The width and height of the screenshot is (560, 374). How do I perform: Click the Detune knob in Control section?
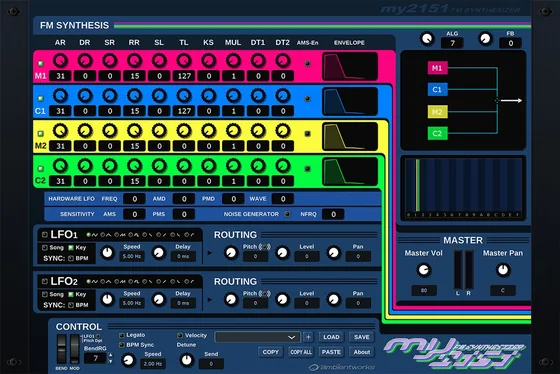click(186, 360)
